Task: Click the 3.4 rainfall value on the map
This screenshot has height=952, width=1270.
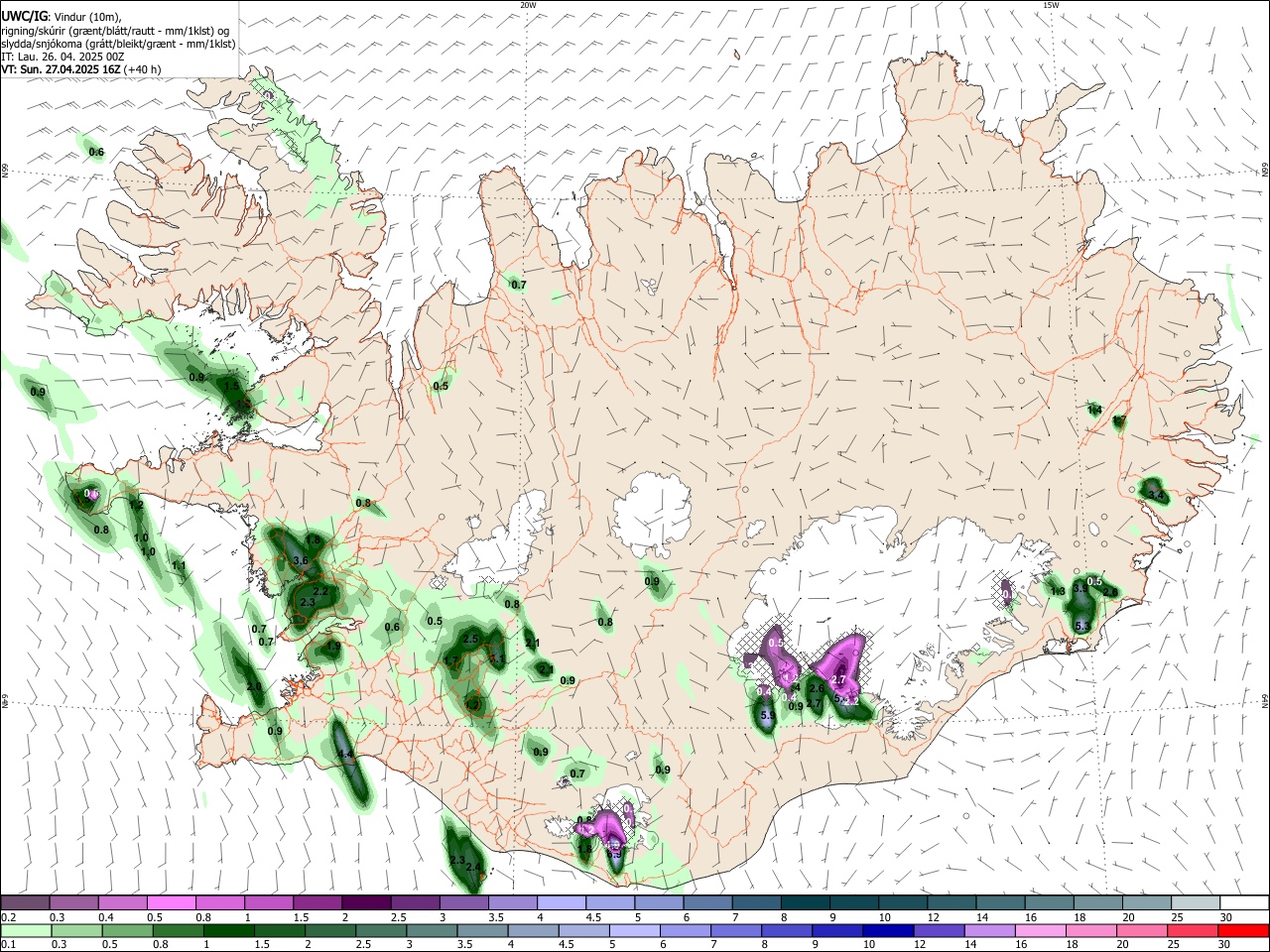Action: [x=1155, y=494]
